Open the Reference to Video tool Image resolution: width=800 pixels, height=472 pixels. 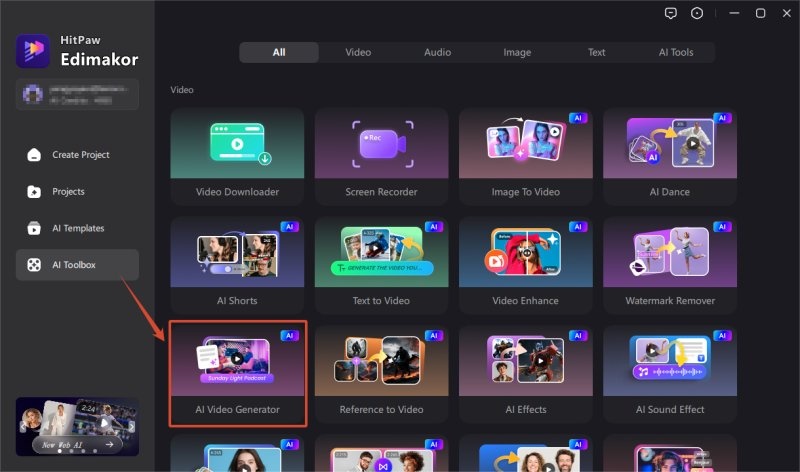click(382, 374)
